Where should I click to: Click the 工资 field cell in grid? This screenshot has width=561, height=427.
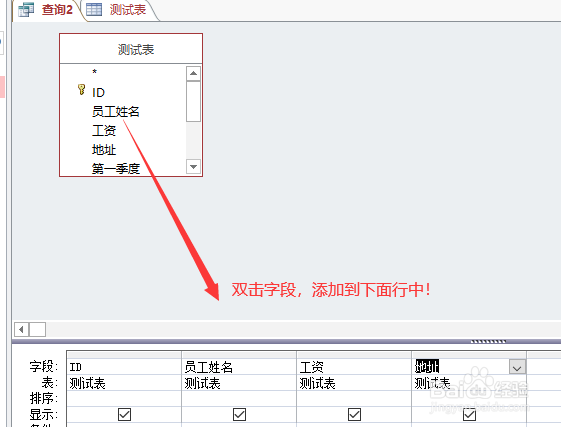(354, 367)
